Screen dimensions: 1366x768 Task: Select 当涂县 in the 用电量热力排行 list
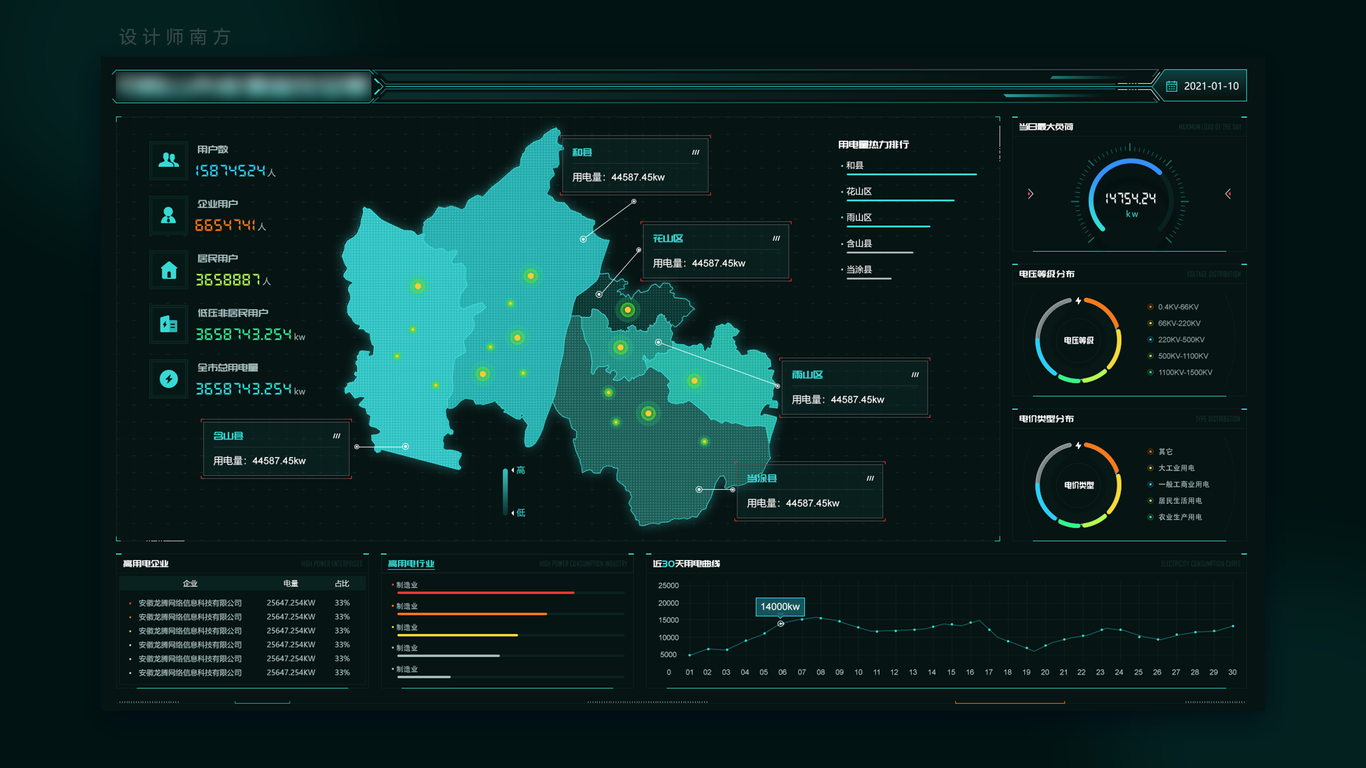858,270
